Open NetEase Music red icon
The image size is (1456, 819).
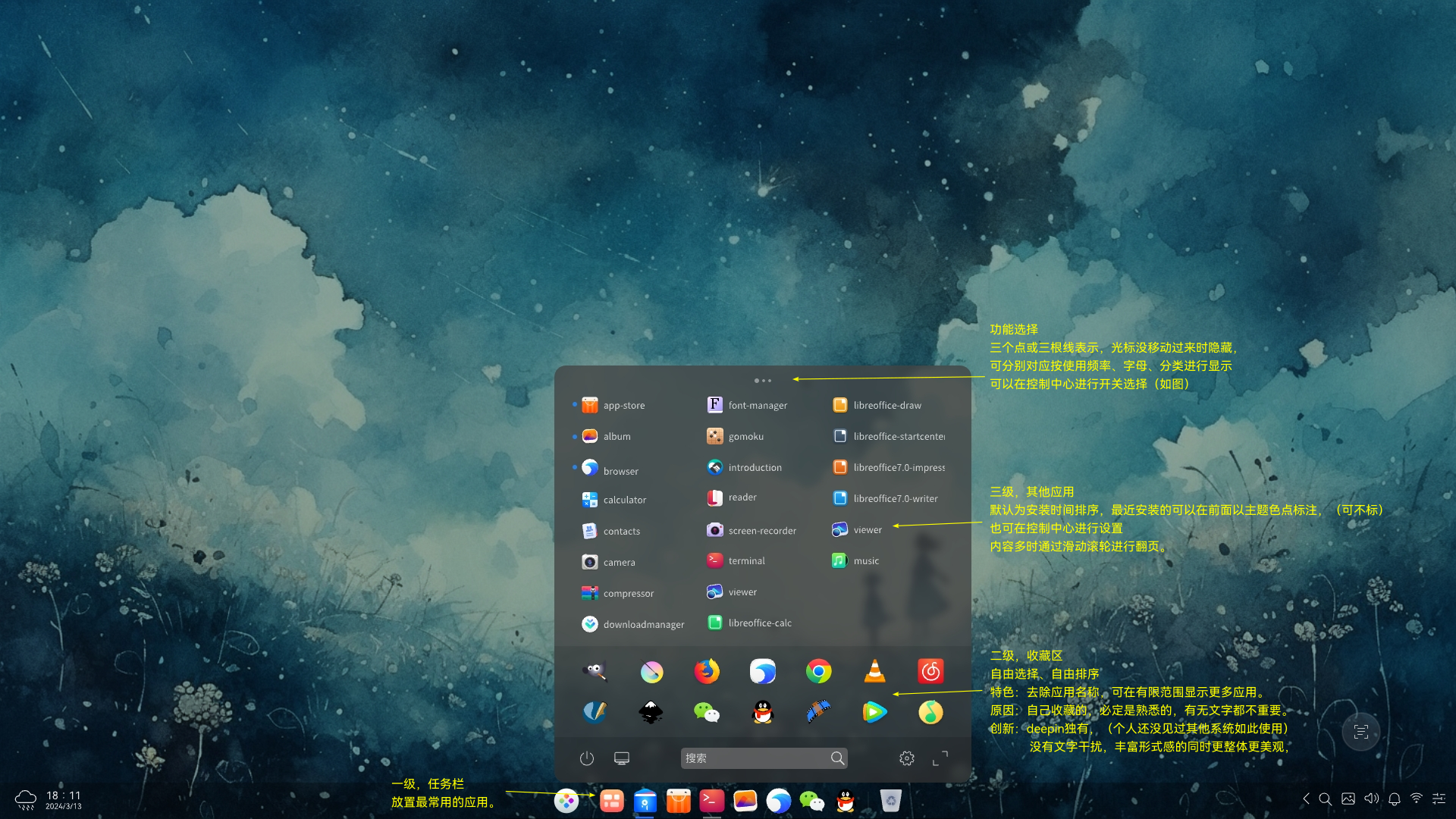point(930,671)
